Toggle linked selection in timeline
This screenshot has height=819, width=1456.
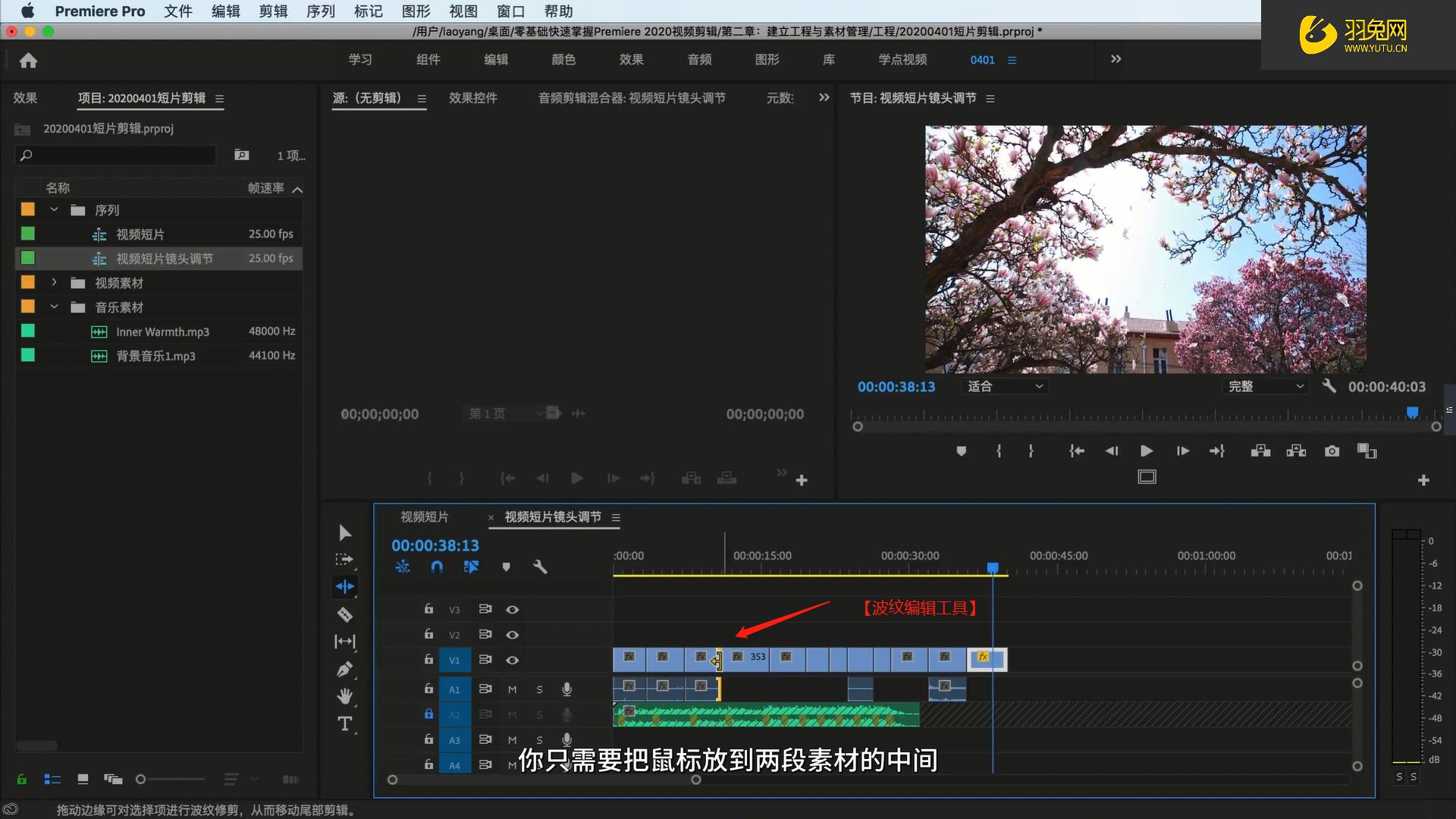471,566
